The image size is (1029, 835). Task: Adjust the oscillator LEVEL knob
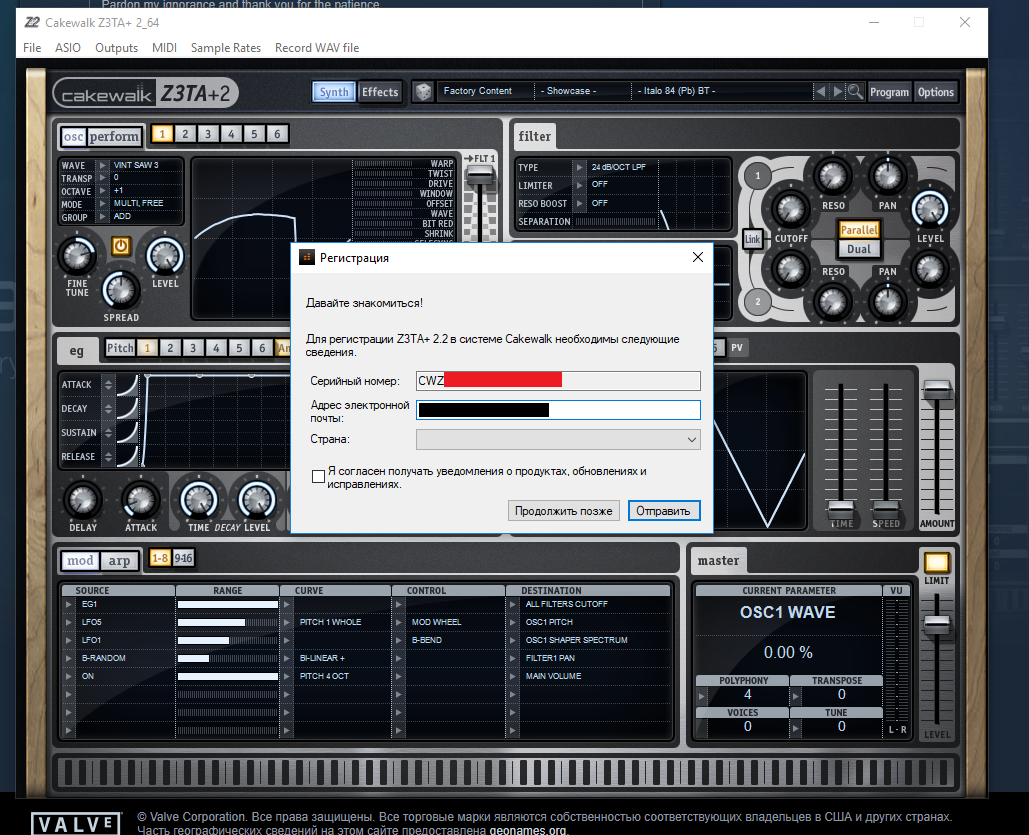point(164,256)
